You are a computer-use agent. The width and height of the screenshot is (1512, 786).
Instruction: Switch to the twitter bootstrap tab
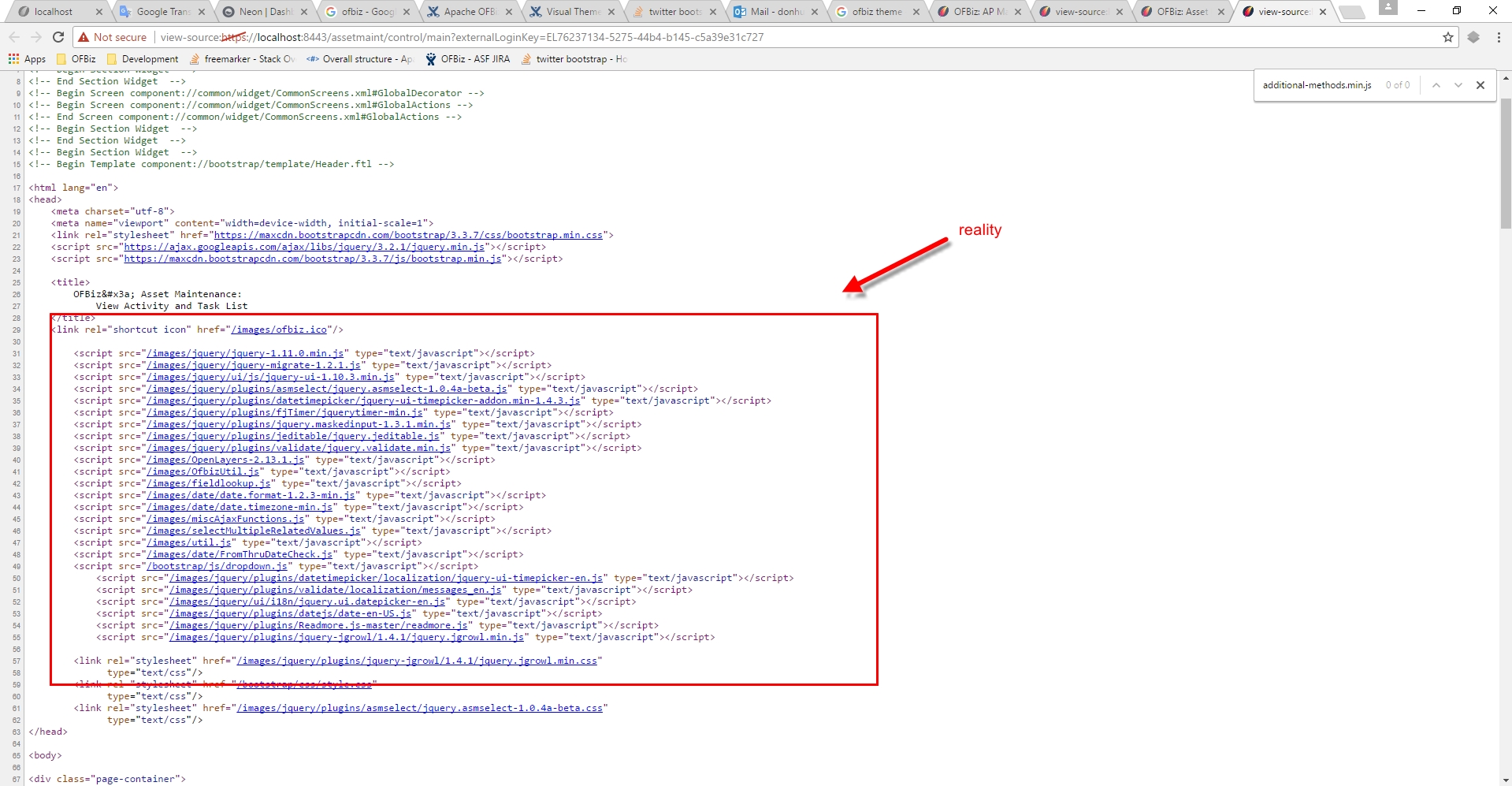[674, 12]
